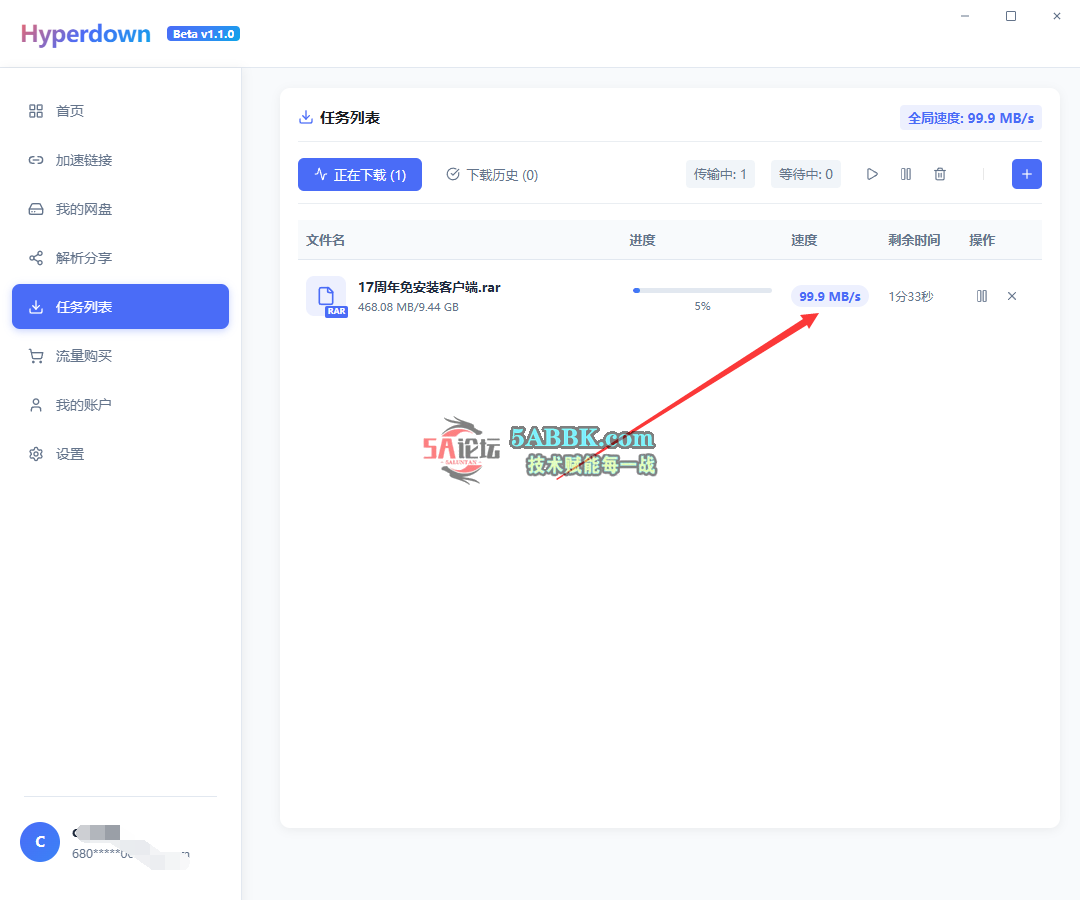The image size is (1080, 900).
Task: Click the start all downloads play icon
Action: coord(872,174)
